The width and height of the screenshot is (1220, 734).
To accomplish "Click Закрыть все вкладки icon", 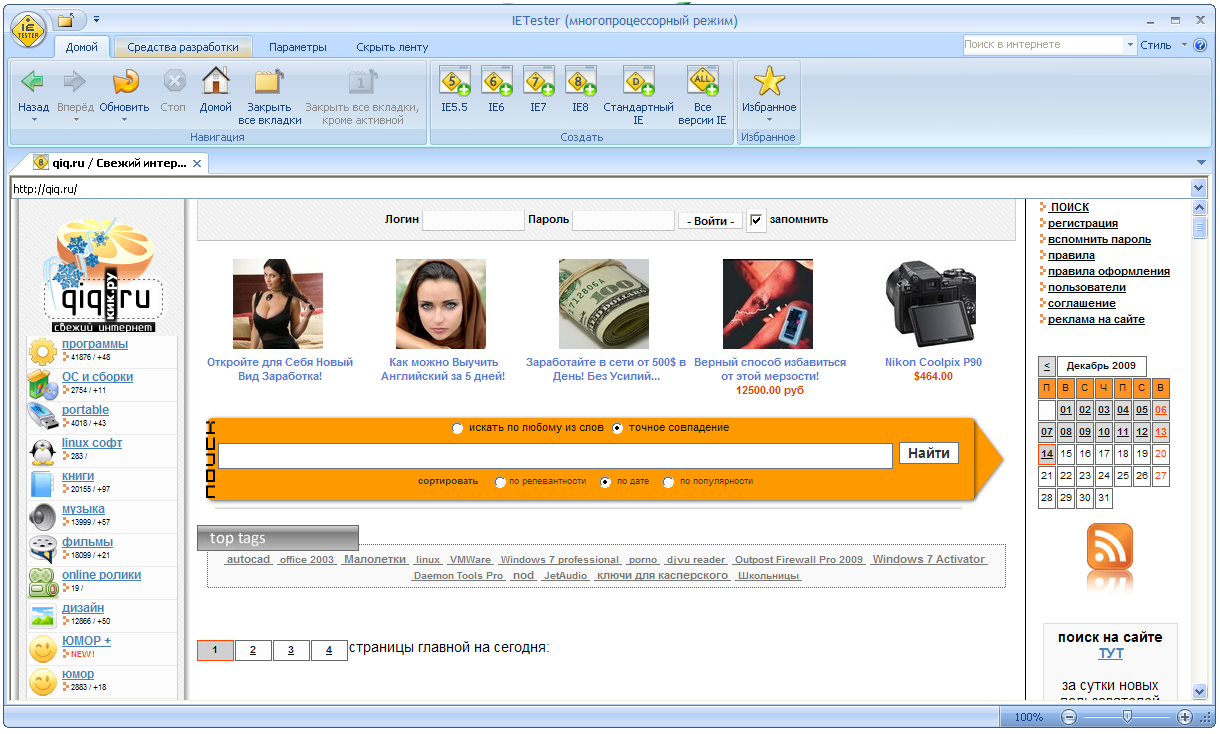I will point(269,82).
